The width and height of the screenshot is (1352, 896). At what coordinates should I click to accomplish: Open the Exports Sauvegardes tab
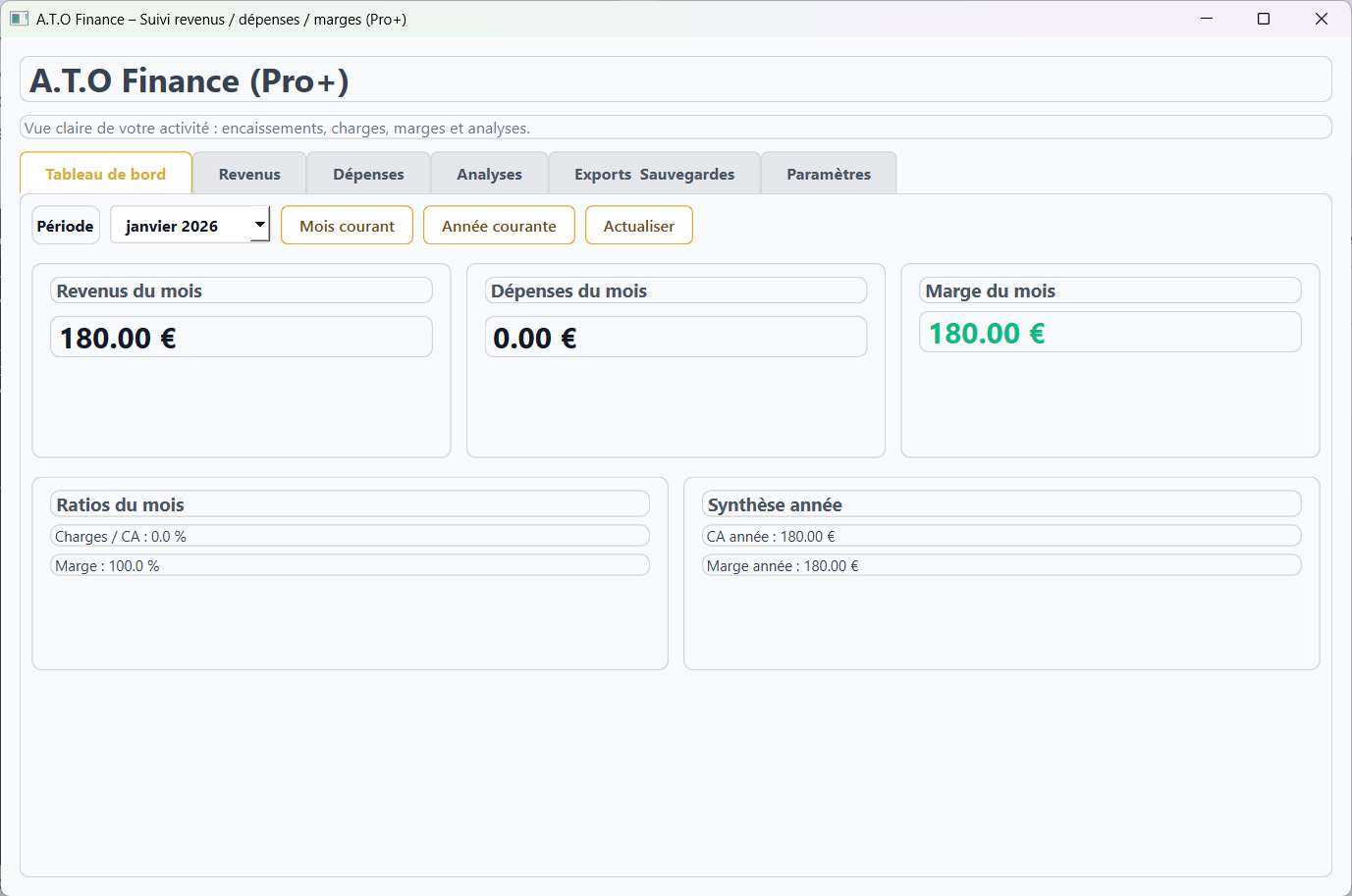point(653,173)
